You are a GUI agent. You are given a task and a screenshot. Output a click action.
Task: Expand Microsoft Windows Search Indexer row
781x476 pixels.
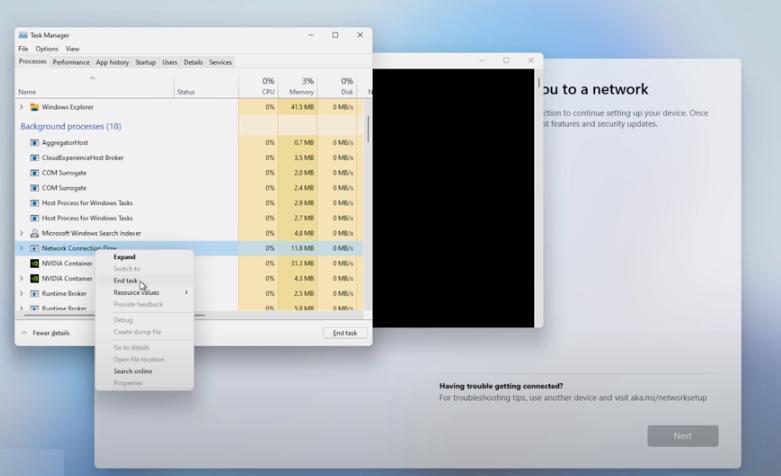pyautogui.click(x=21, y=233)
